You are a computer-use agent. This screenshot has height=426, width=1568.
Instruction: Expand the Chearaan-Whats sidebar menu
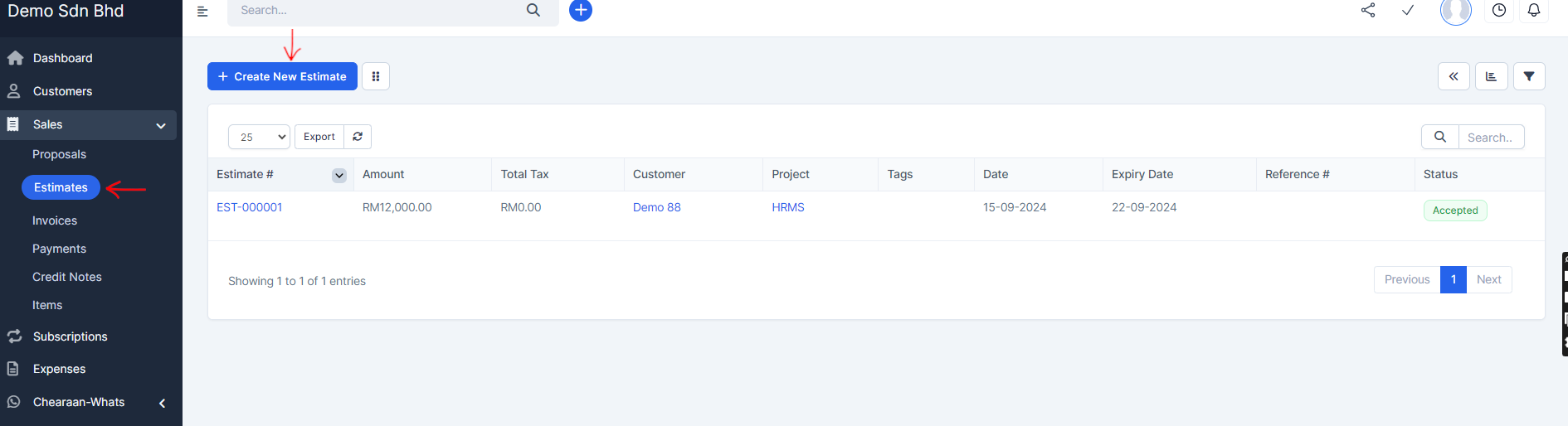pos(163,403)
